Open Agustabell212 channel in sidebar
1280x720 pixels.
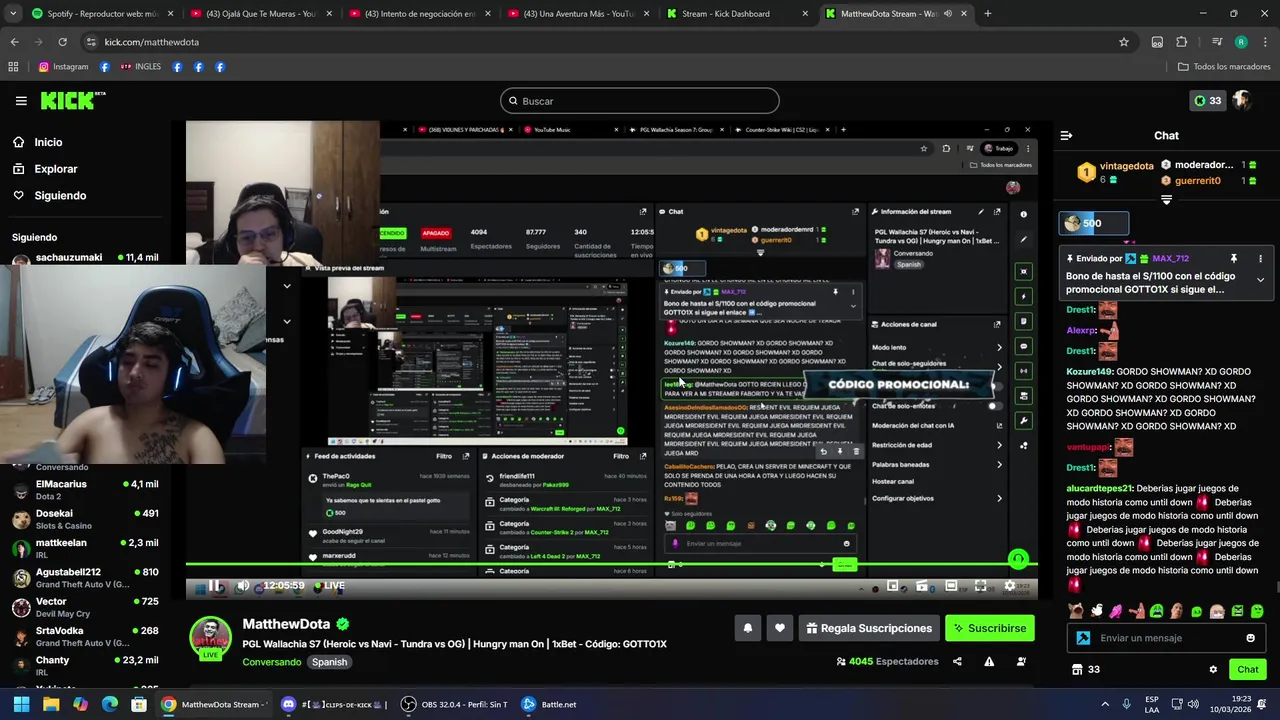pos(85,578)
